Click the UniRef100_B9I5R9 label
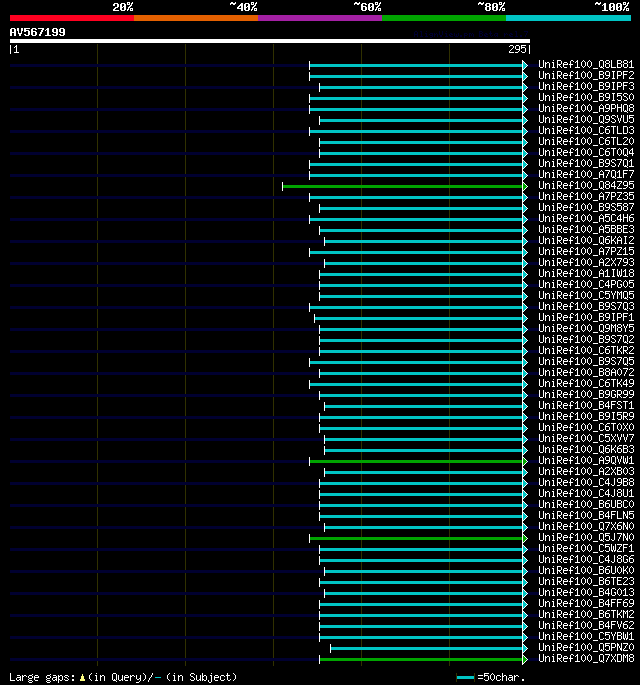The image size is (640, 685). 586,416
